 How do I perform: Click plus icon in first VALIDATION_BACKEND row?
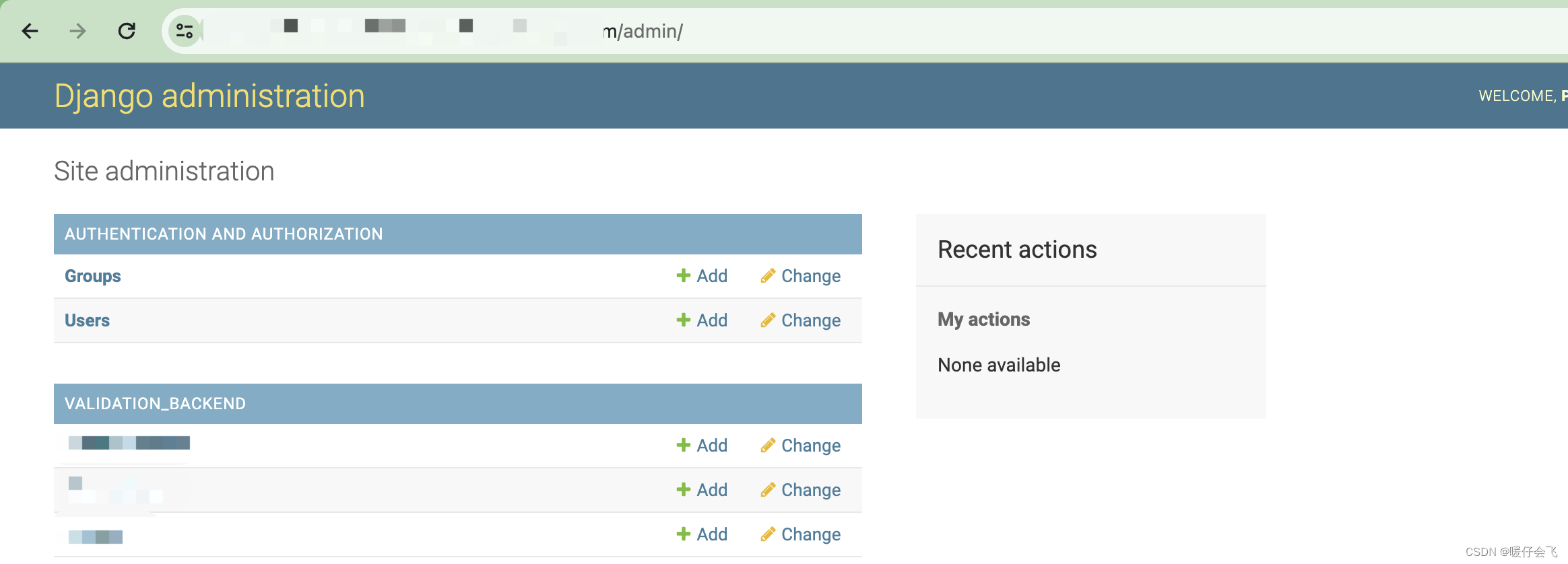pos(684,445)
